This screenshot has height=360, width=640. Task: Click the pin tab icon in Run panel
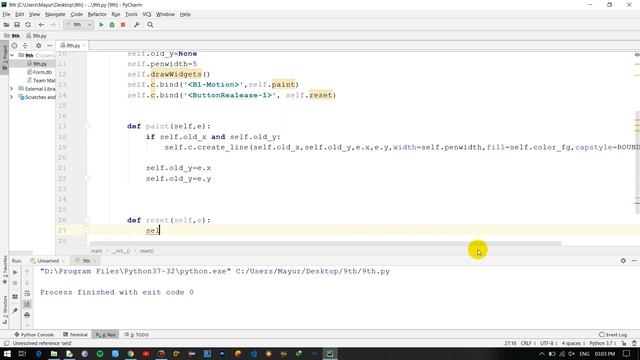[15, 311]
